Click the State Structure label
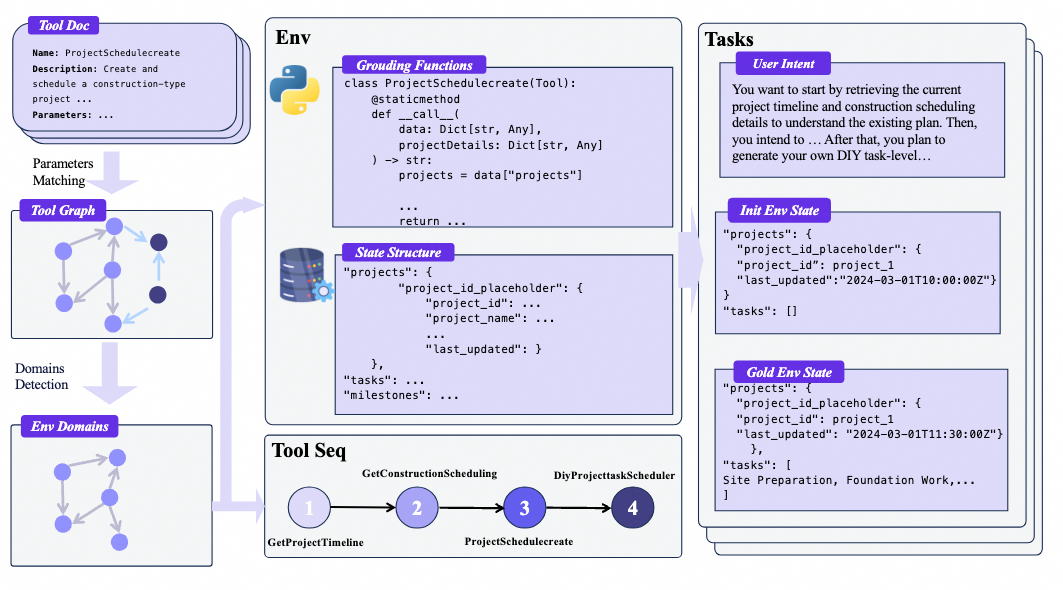Screen dimensions: 1063x590 [x=398, y=252]
